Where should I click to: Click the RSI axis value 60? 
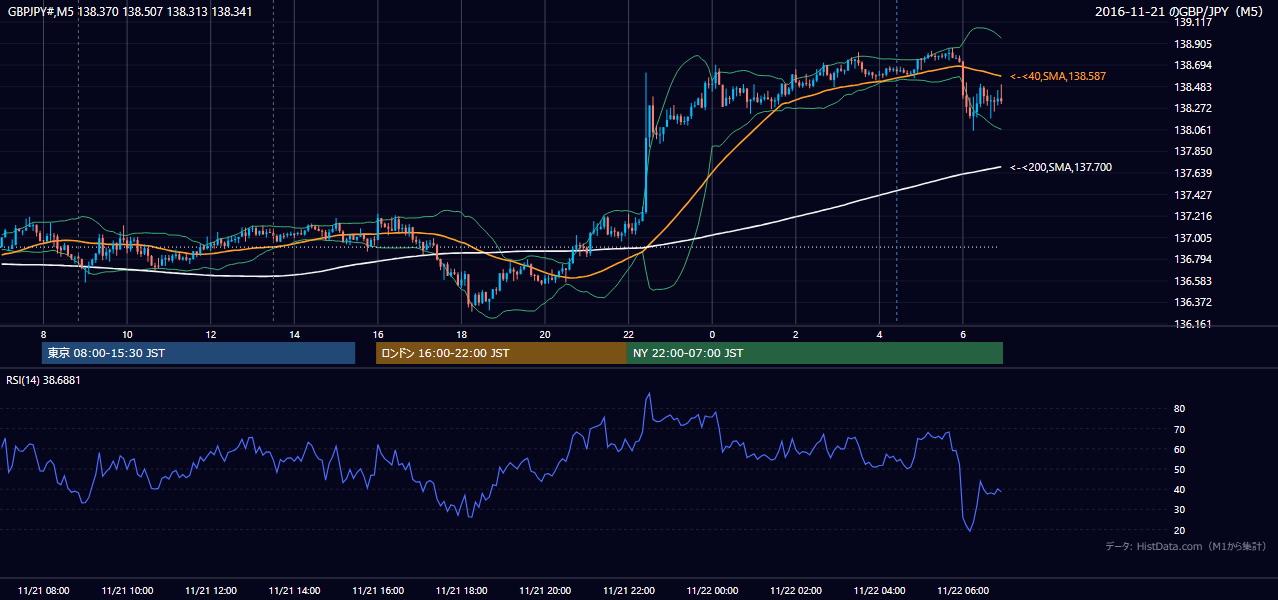point(1179,449)
